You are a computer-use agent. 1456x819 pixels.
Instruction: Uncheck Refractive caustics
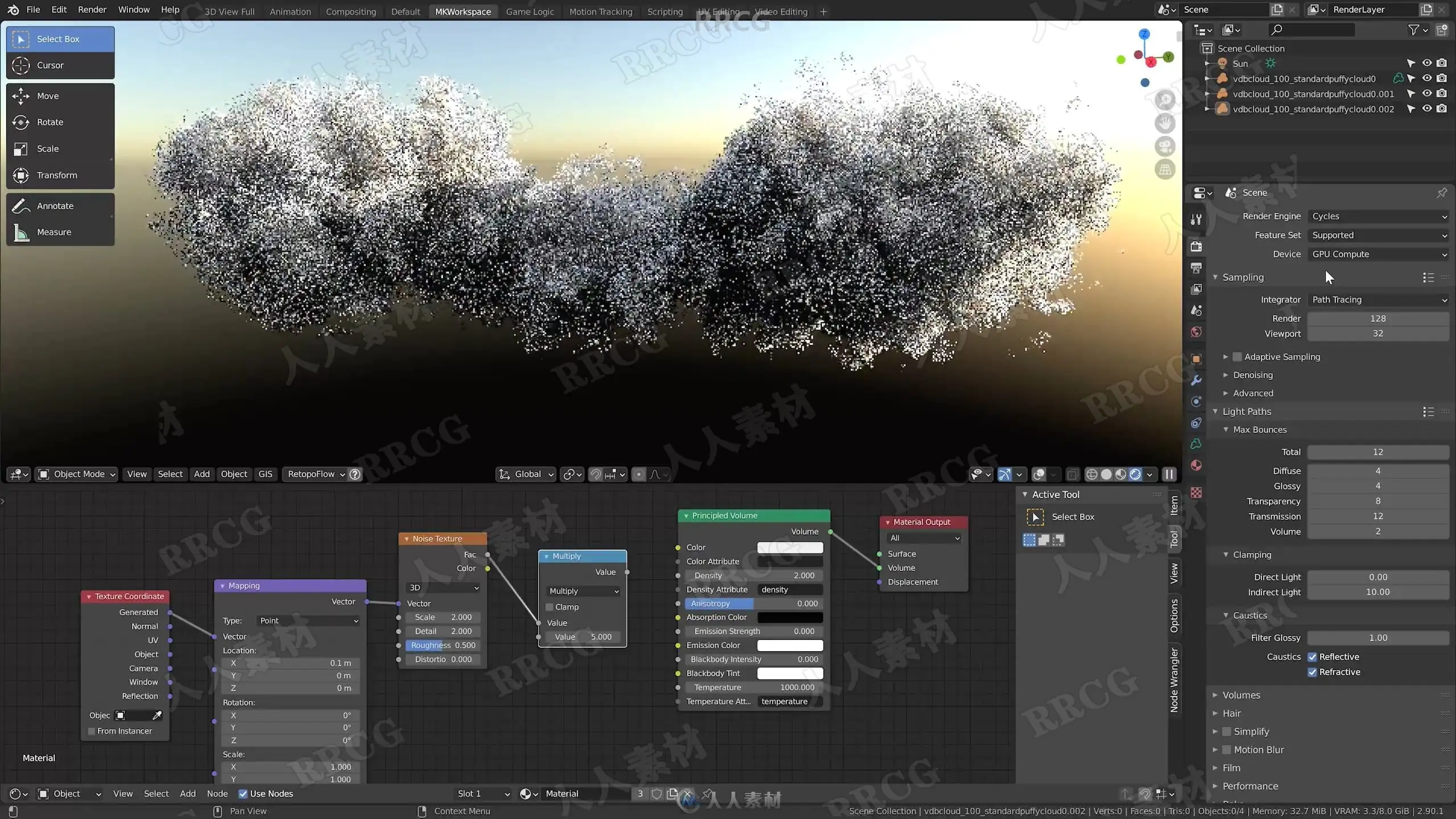click(1313, 672)
